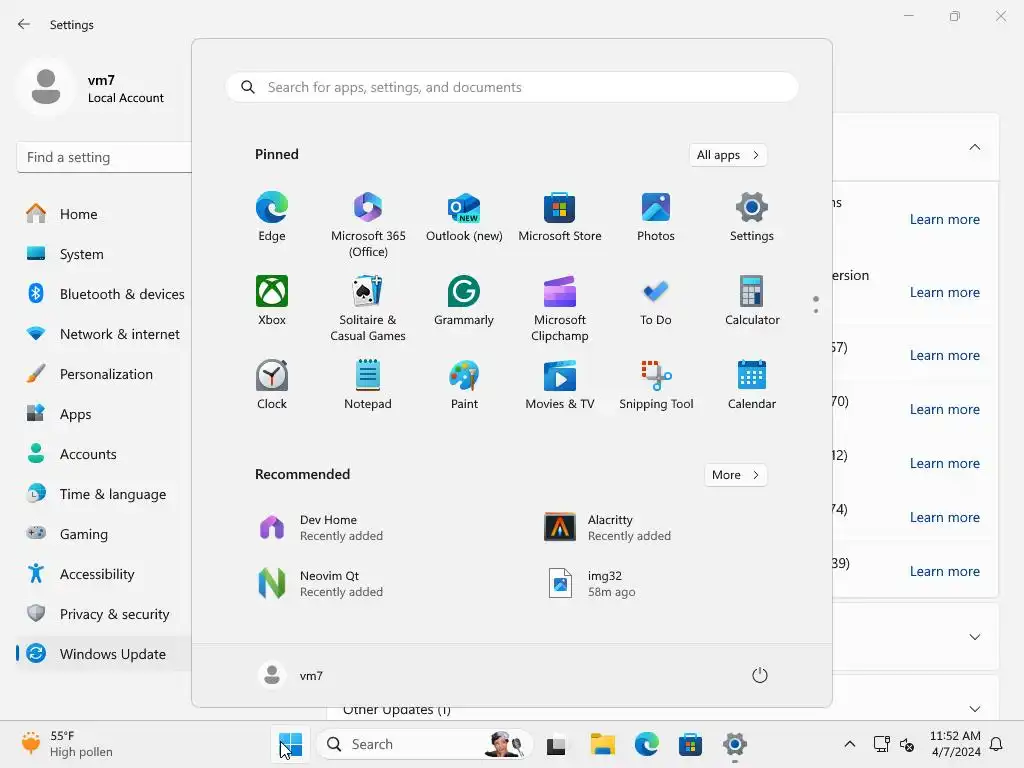This screenshot has width=1024, height=768.
Task: Launch the Snipping Tool
Action: (x=656, y=385)
